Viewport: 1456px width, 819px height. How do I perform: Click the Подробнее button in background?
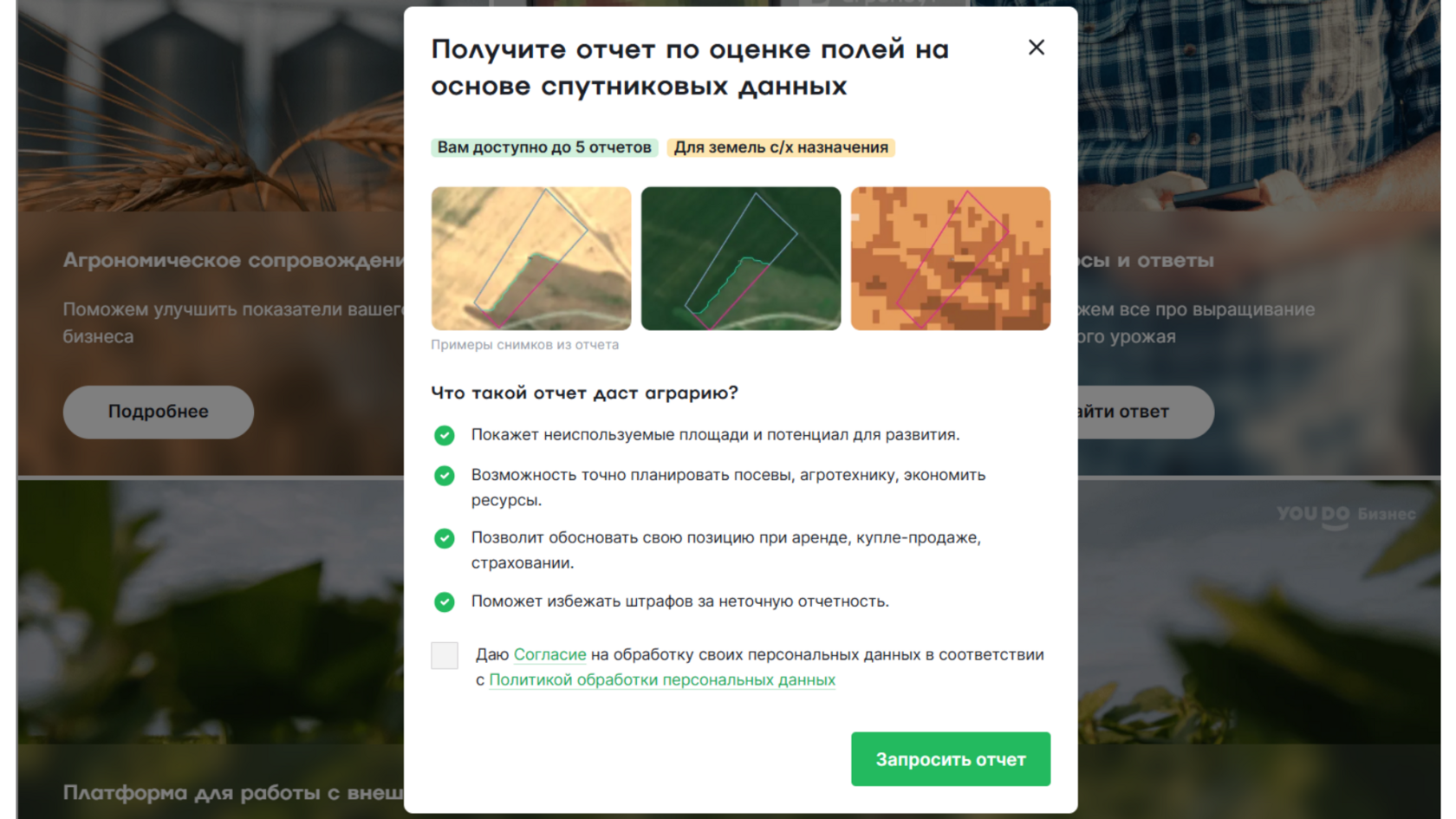click(159, 412)
